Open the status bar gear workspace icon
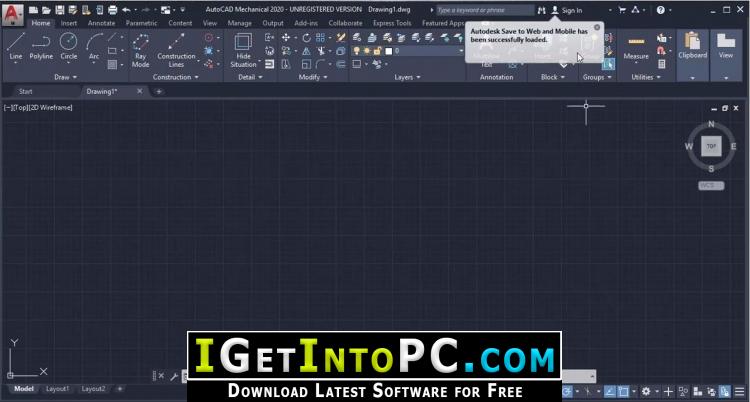Screen dimensions: 750x402 [x=646, y=391]
